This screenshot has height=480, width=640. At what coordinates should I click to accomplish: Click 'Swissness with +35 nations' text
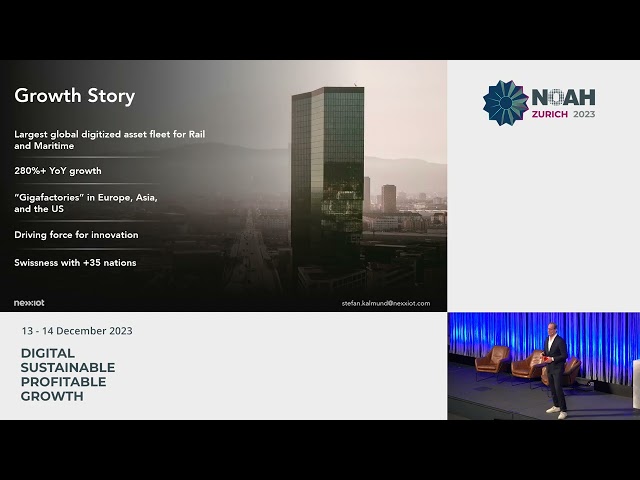[75, 262]
